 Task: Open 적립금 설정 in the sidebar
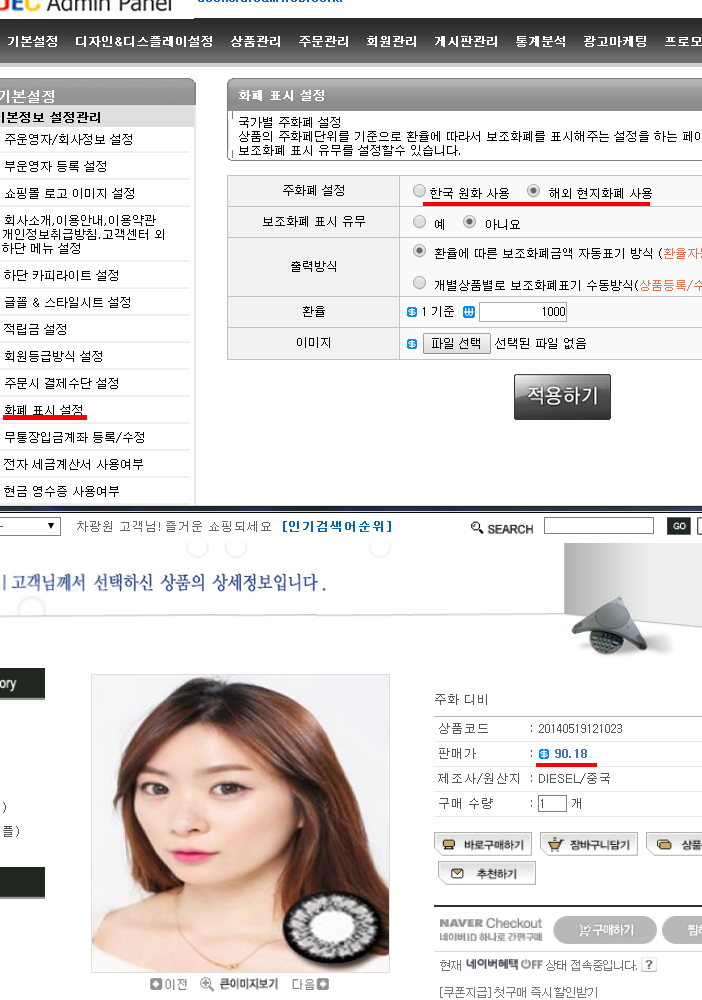[x=36, y=329]
